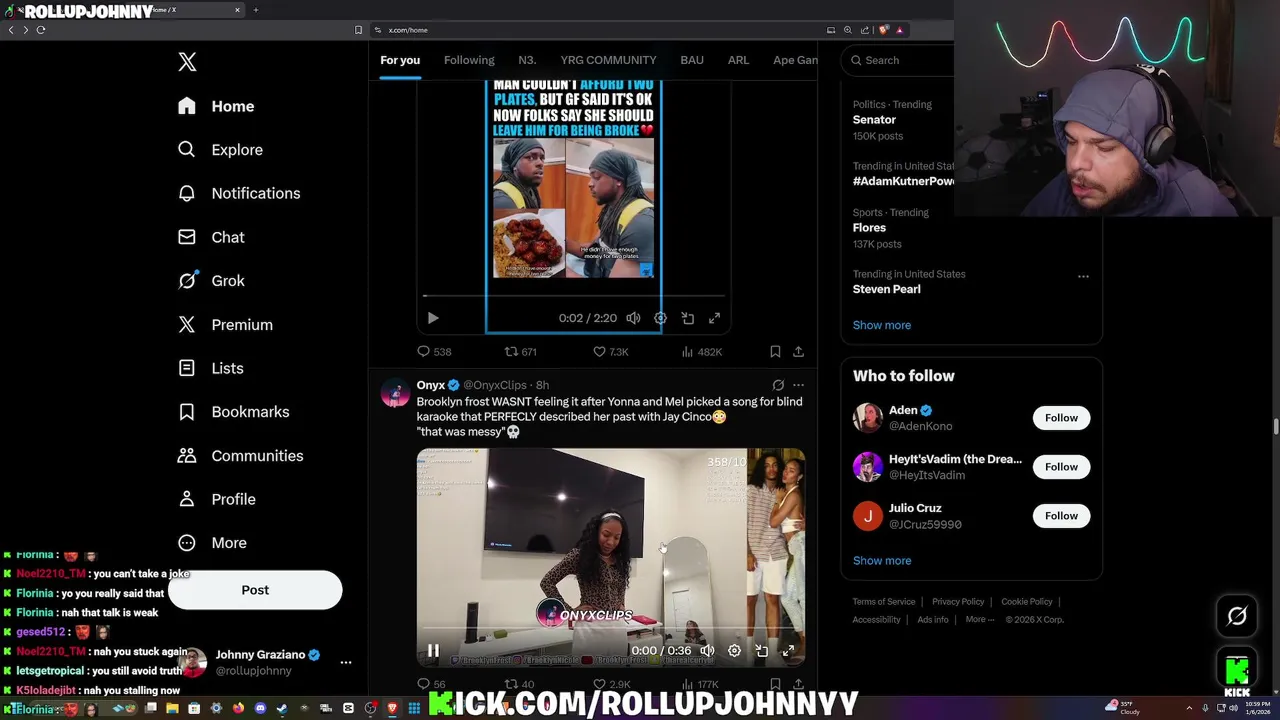Play the top video at 0:02
Screen dimensions: 1280x720
pos(433,318)
